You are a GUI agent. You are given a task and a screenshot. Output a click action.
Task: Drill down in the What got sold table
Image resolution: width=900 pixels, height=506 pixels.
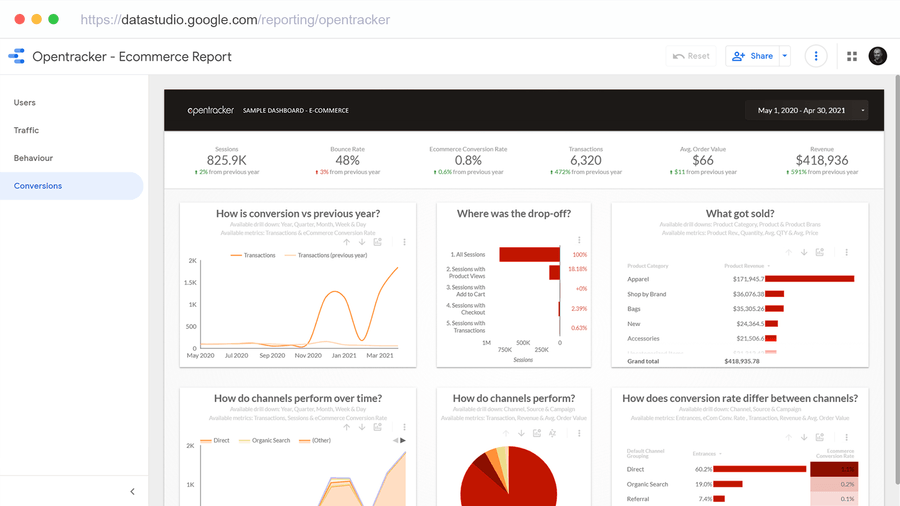[804, 253]
